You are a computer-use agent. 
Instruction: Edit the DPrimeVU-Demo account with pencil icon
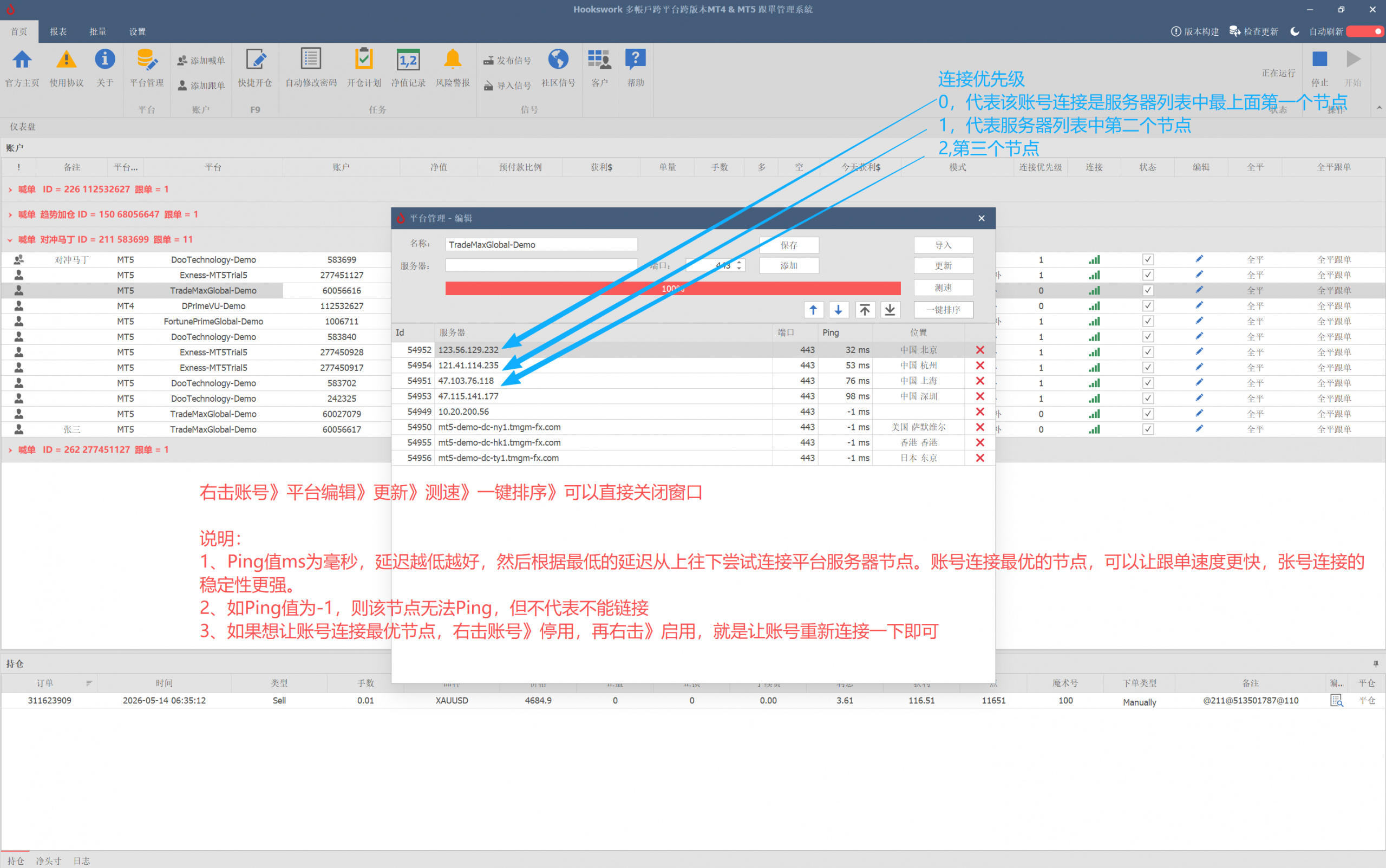[x=1199, y=305]
